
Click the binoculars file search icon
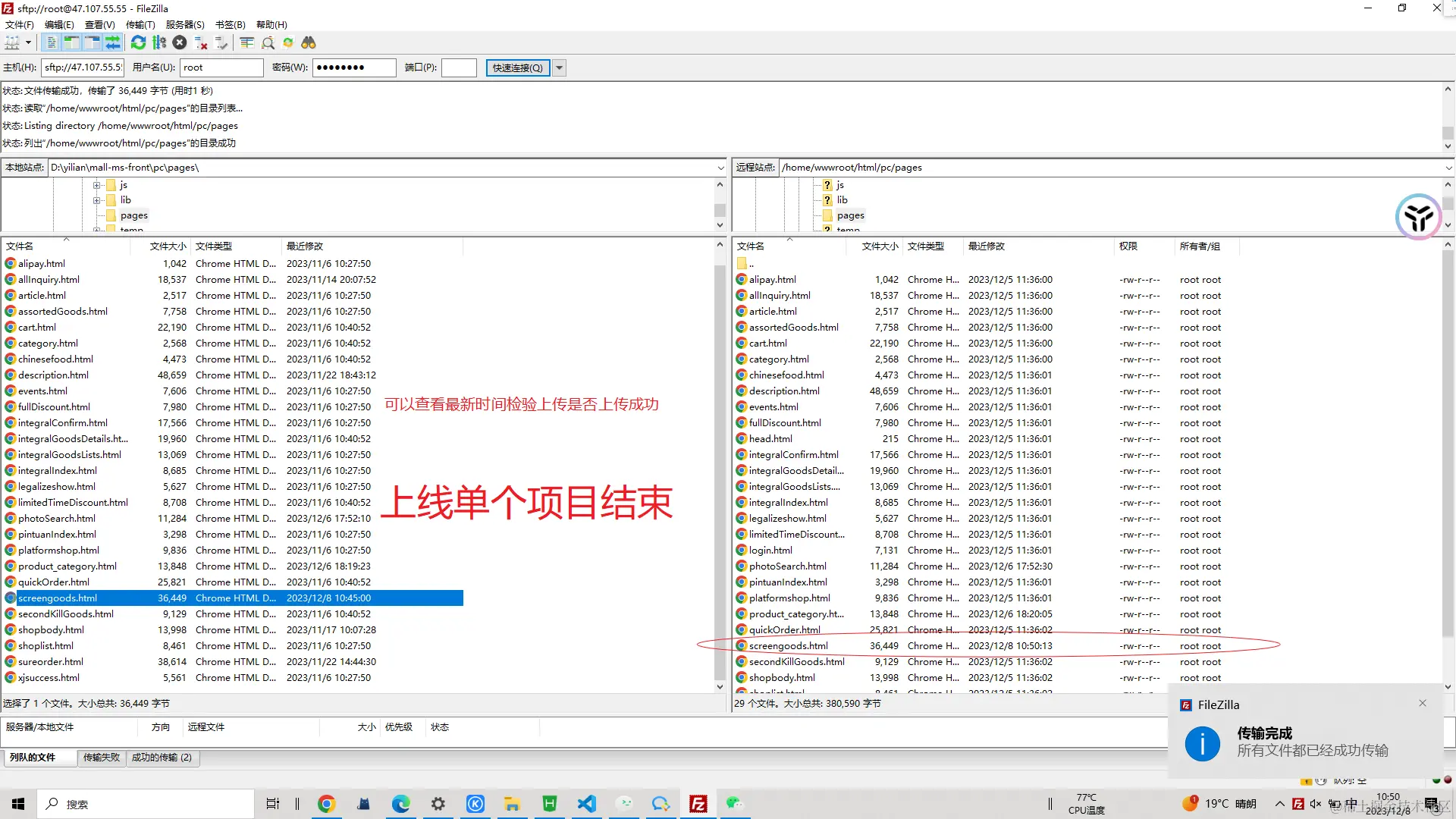pos(309,43)
